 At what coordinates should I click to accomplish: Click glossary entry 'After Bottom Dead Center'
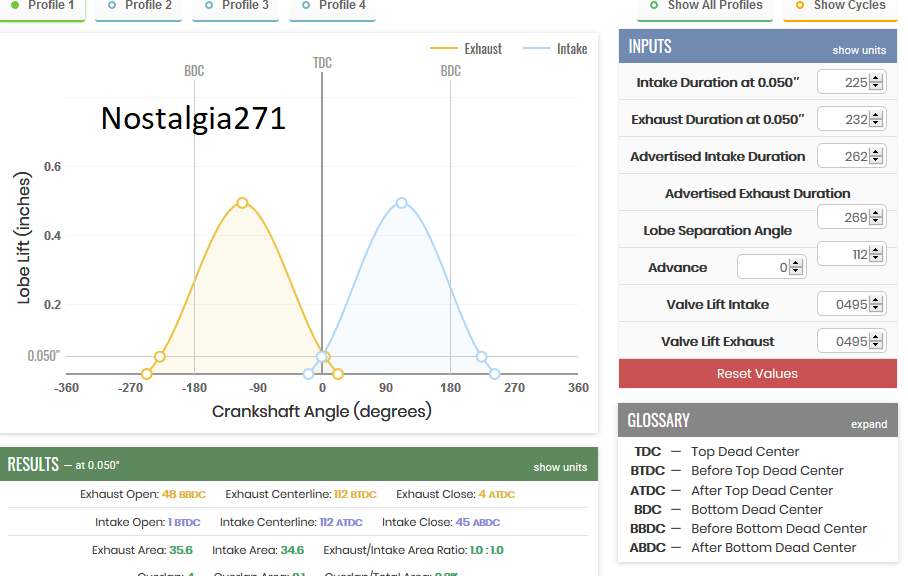coord(774,548)
